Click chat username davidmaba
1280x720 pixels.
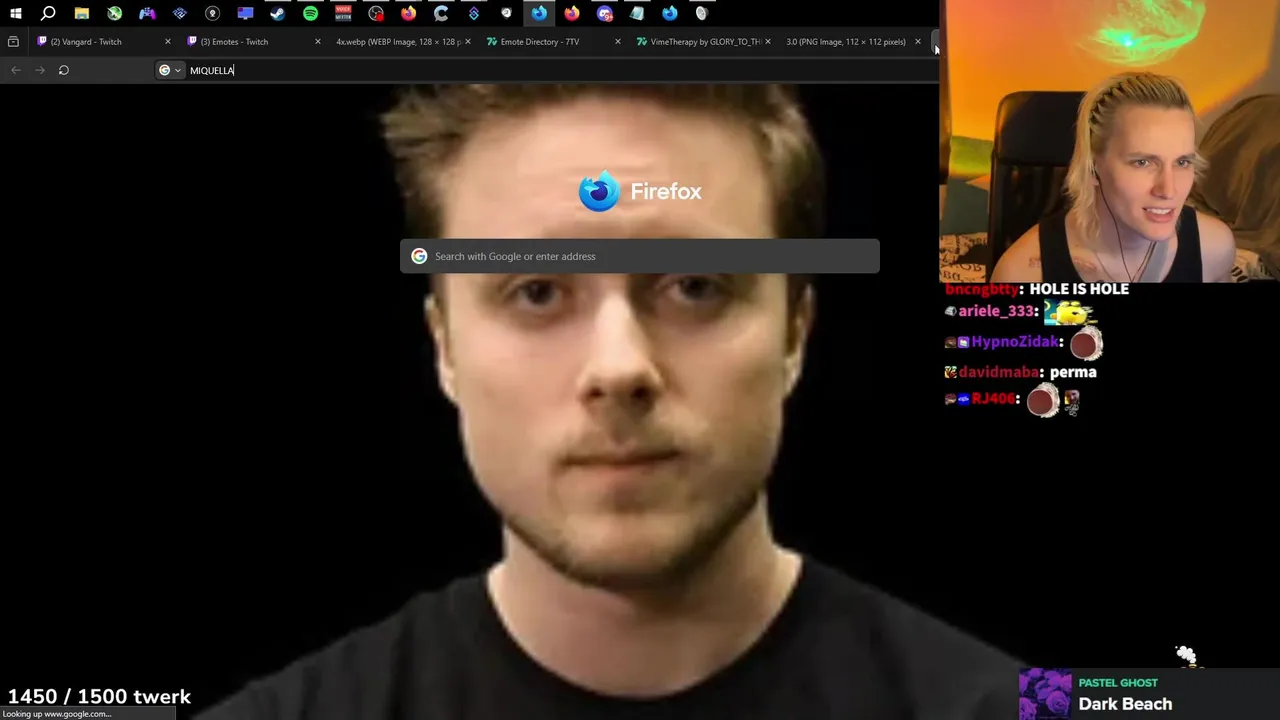[1000, 372]
